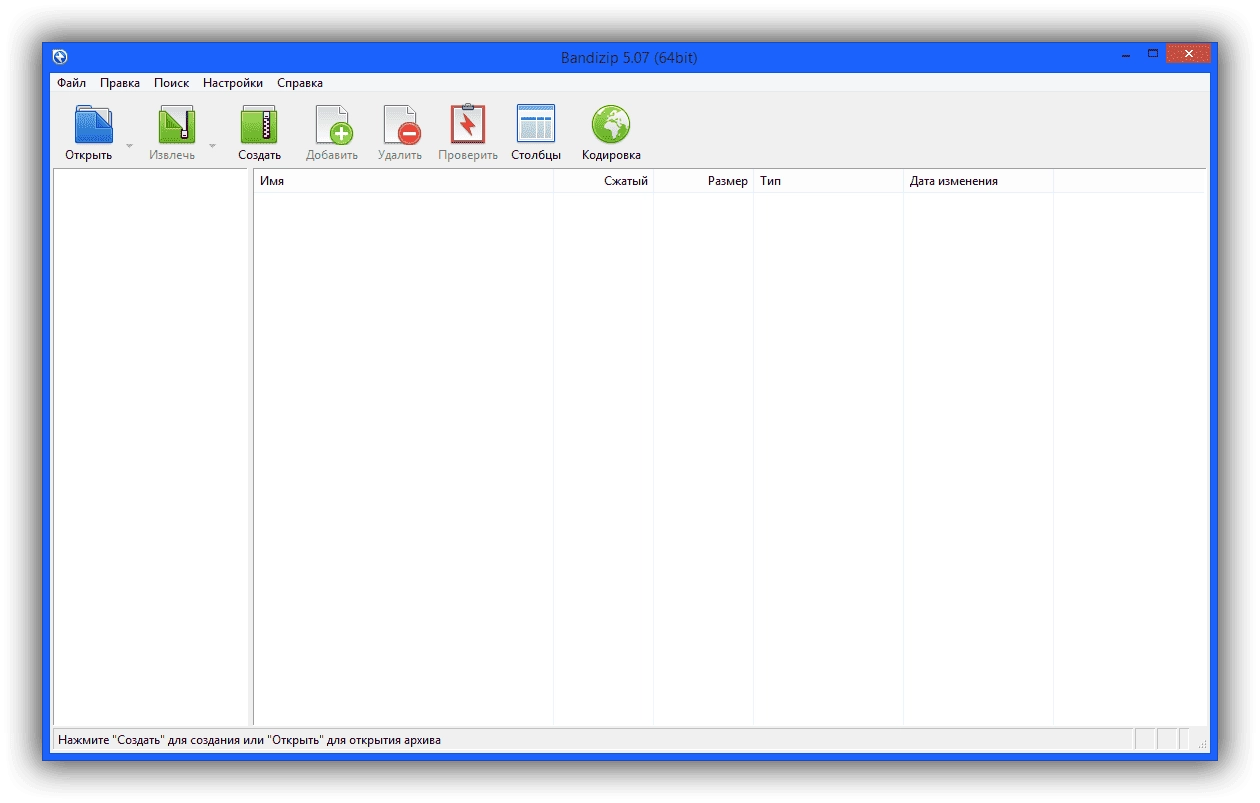Open the Правка menu
Viewport: 1260px width, 803px height.
(120, 83)
